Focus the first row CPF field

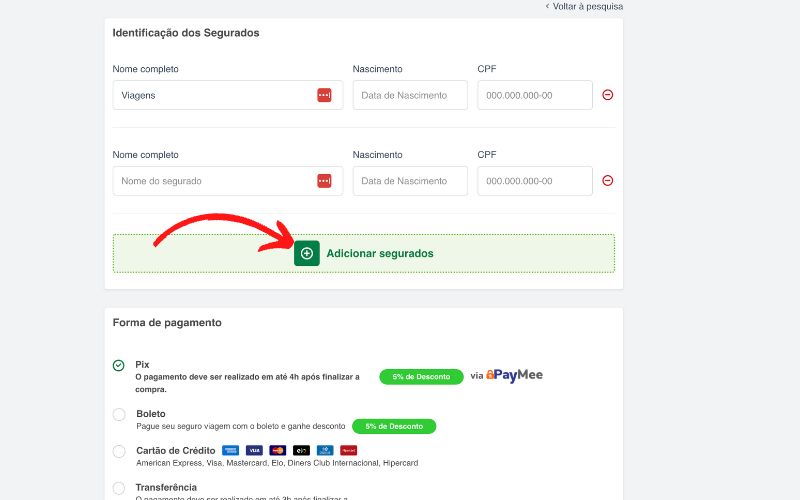[x=535, y=95]
